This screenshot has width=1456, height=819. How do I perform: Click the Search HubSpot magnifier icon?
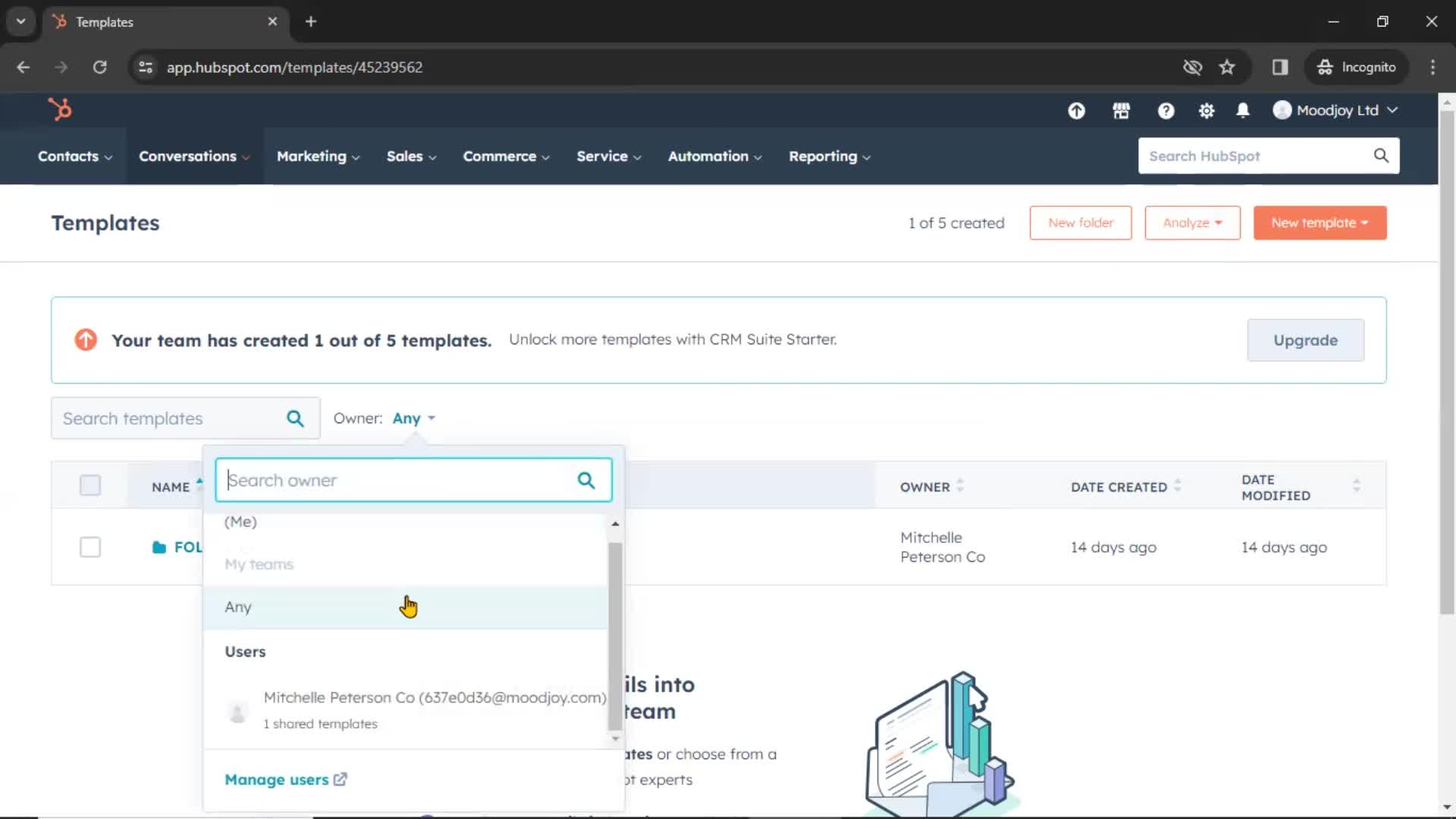[1381, 155]
